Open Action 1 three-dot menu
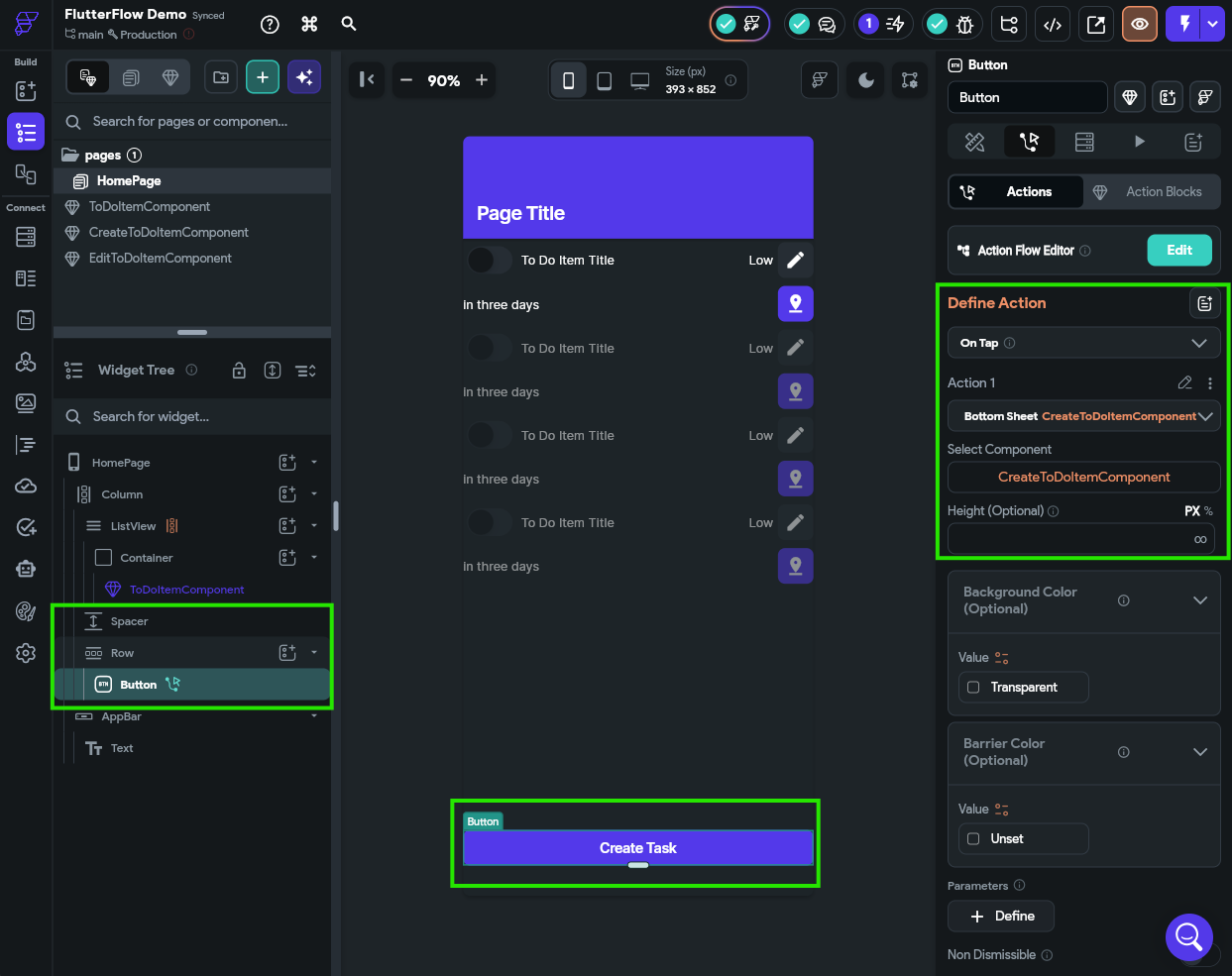Screen dimensions: 1232x976 point(1210,382)
